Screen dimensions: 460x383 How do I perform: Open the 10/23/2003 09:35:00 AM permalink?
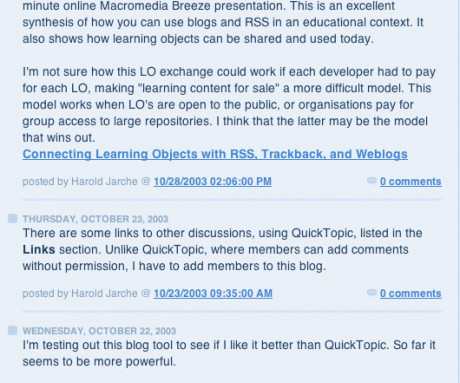(x=213, y=294)
